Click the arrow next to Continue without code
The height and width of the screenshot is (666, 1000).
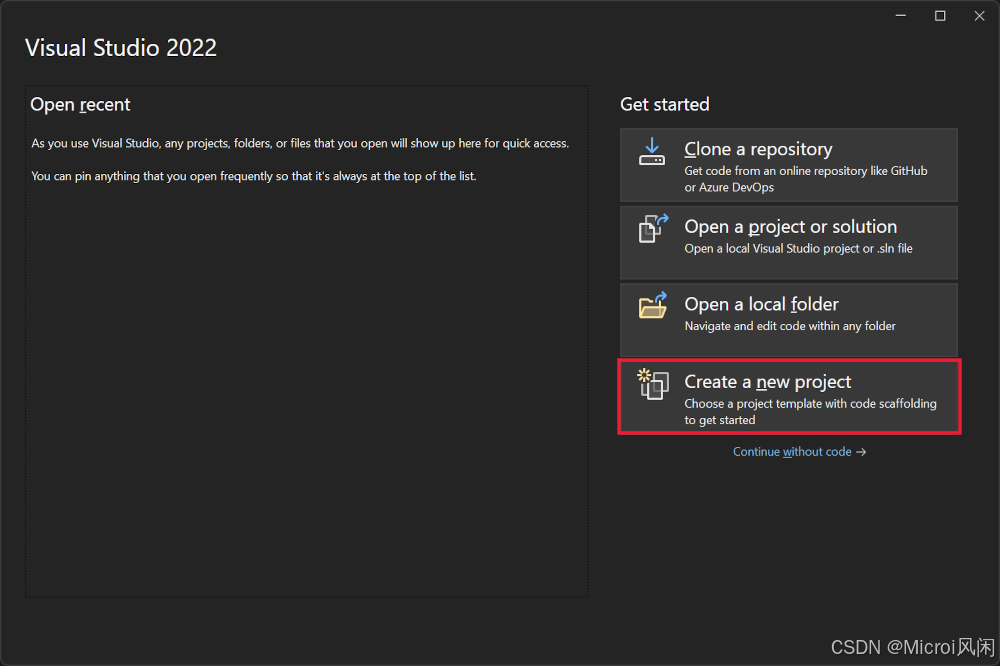coord(861,452)
